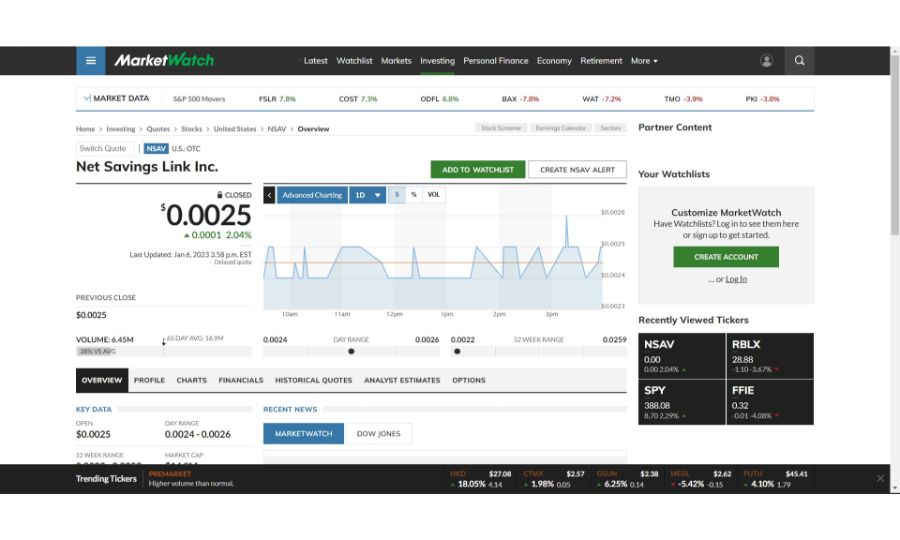This screenshot has height=540, width=900.
Task: Click Home breadcrumb link
Action: 86,129
